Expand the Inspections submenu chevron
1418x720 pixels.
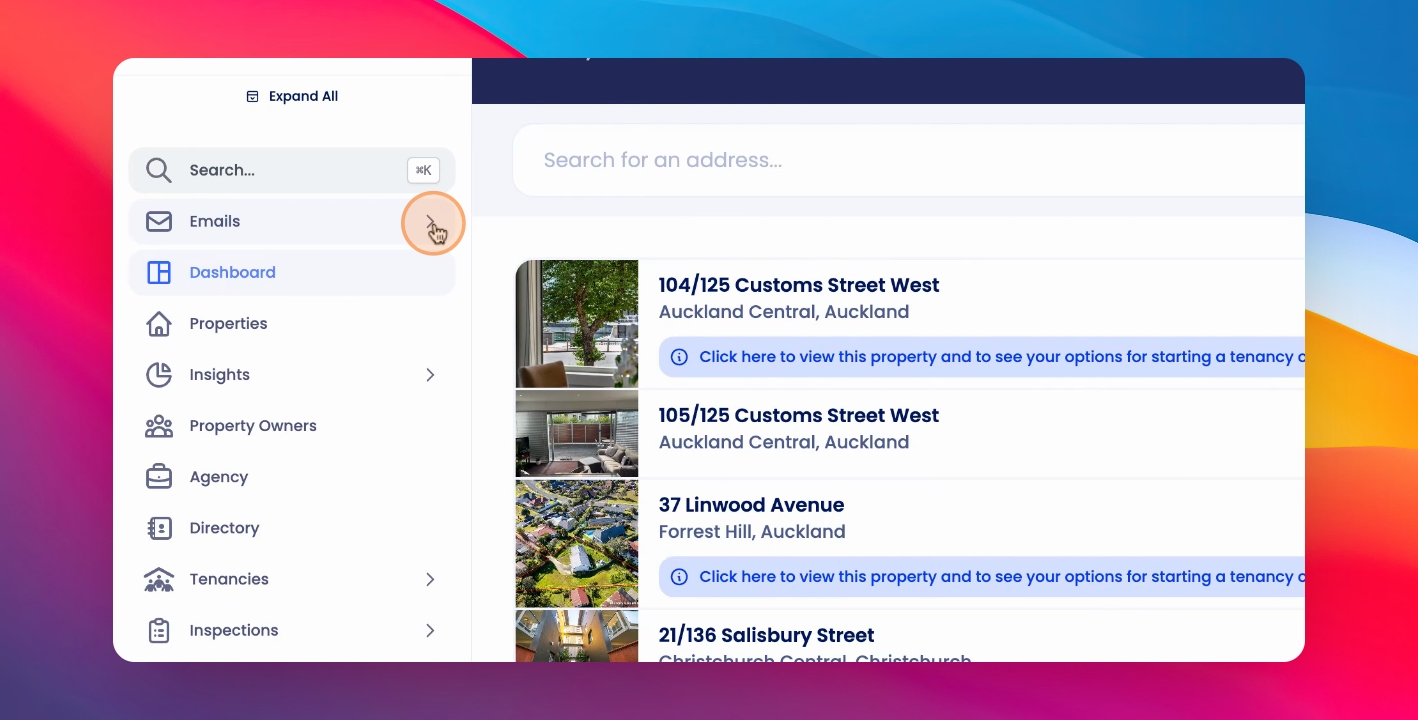point(431,630)
